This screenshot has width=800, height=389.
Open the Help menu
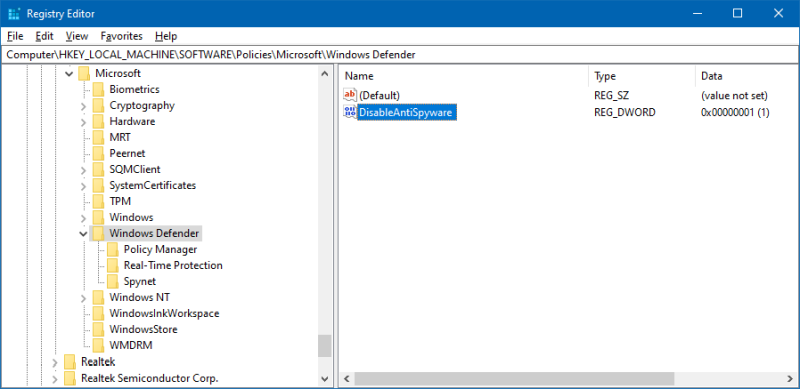(x=166, y=36)
